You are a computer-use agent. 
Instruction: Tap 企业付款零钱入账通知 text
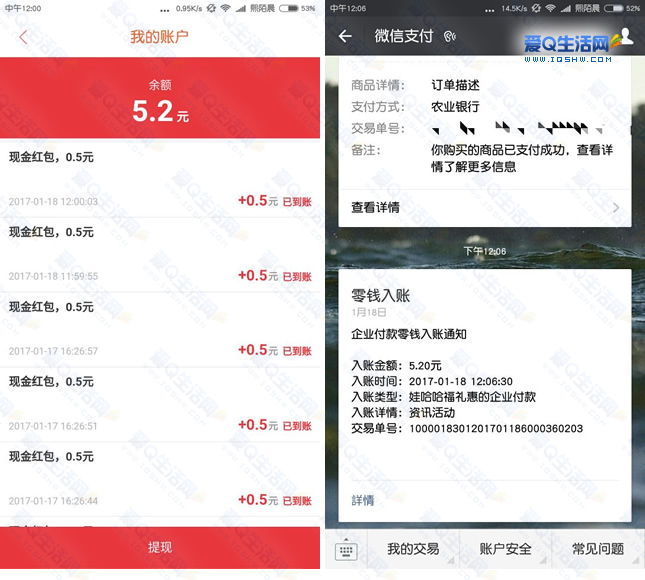pos(409,334)
